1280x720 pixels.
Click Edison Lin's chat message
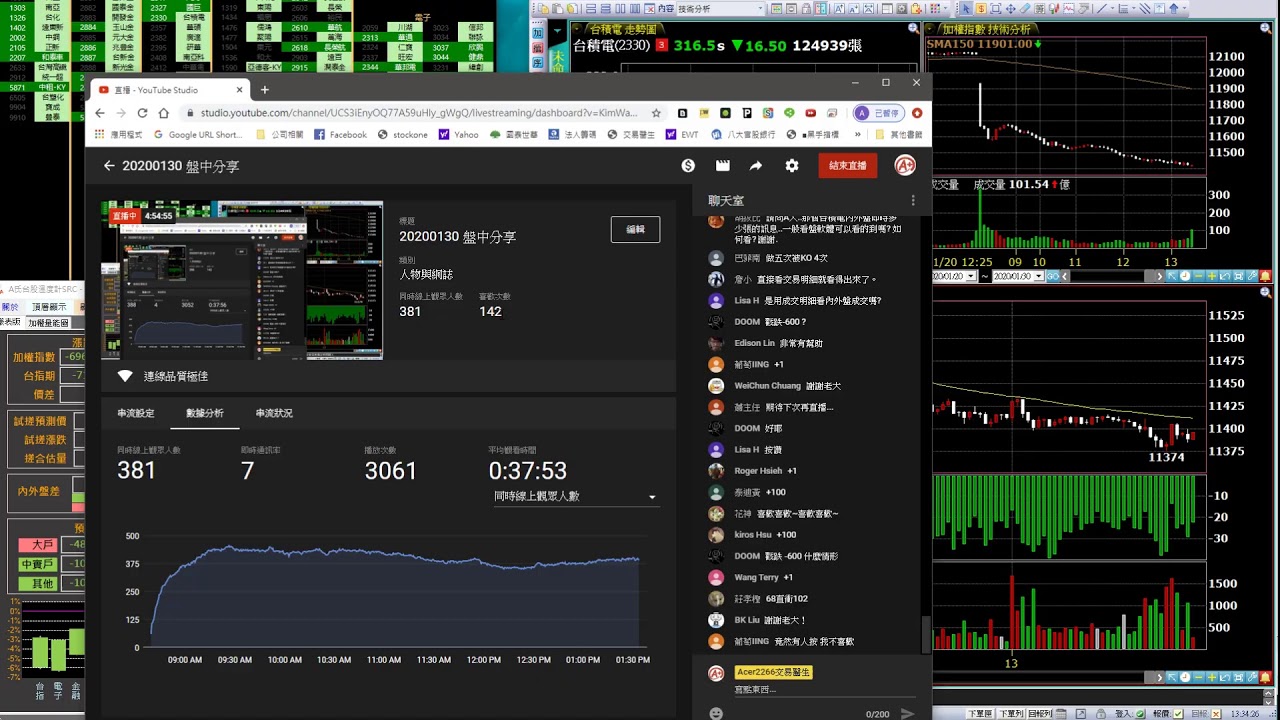(778, 343)
